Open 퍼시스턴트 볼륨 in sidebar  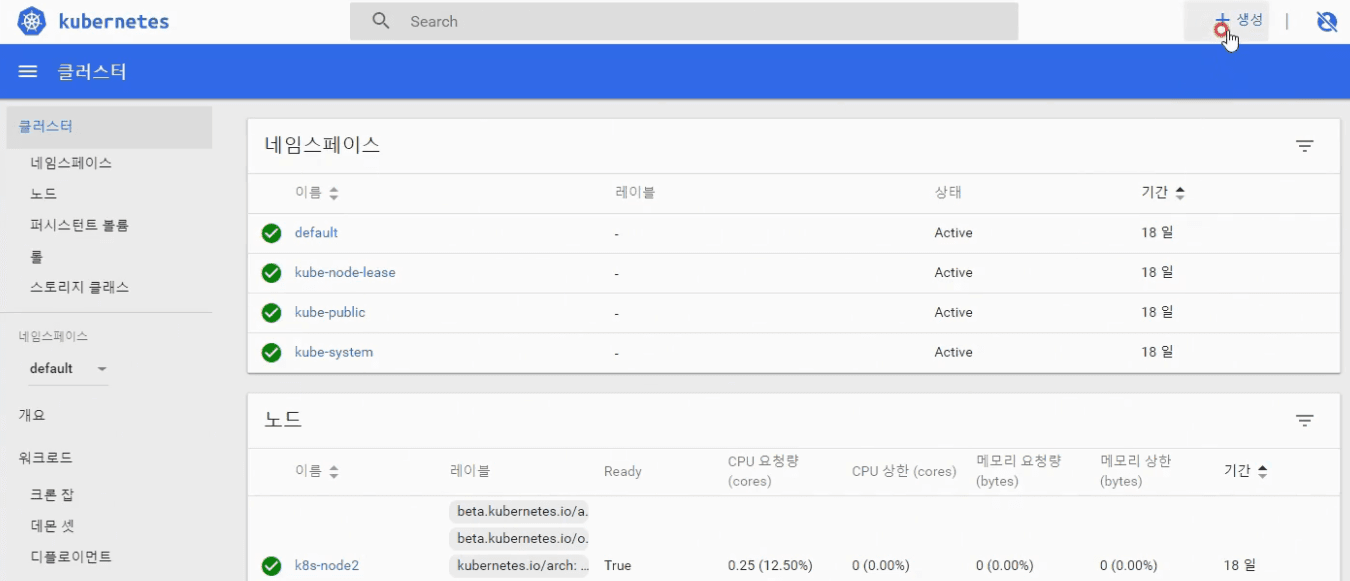click(79, 226)
